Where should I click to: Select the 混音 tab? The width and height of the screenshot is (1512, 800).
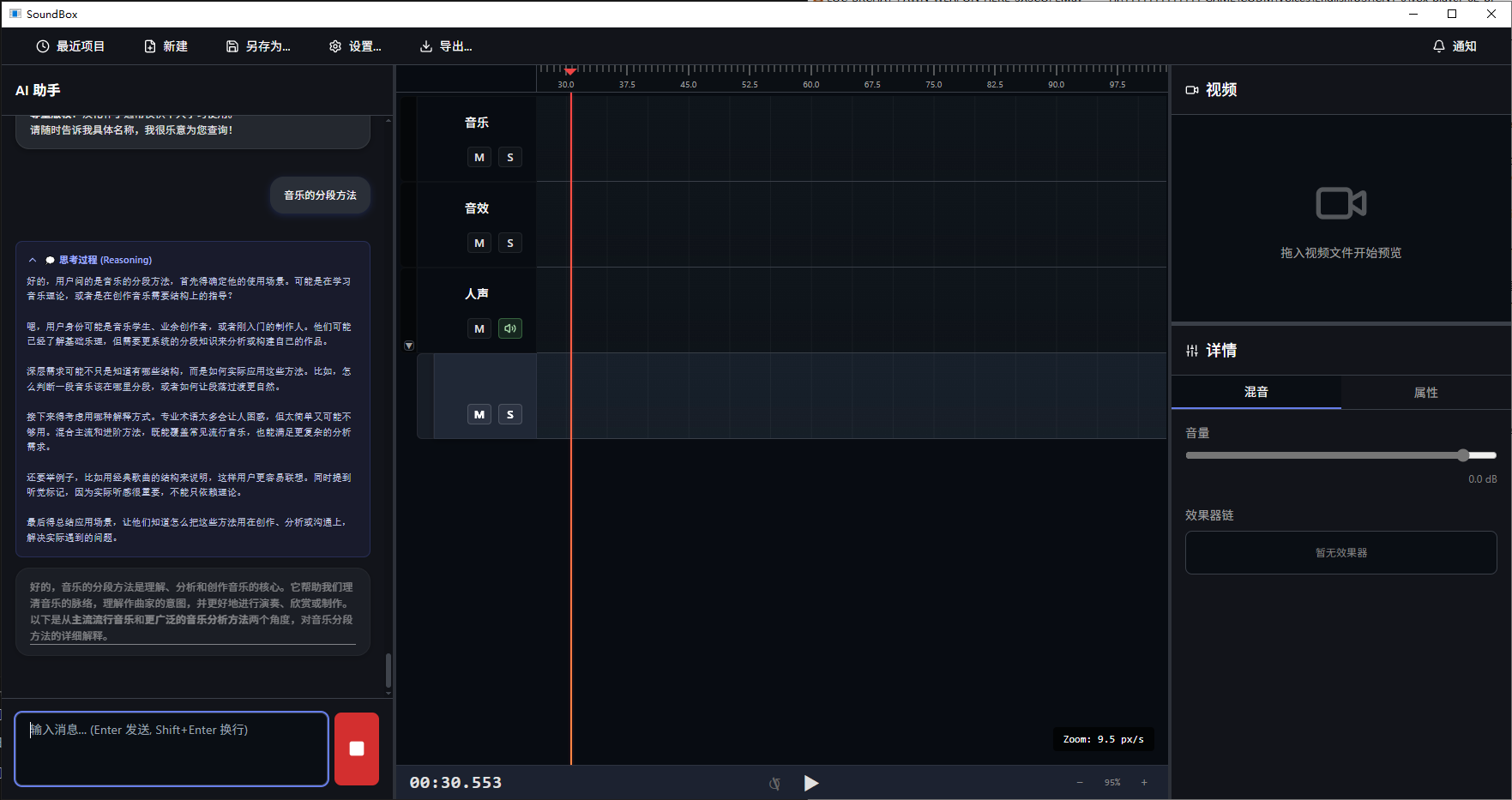[1256, 392]
